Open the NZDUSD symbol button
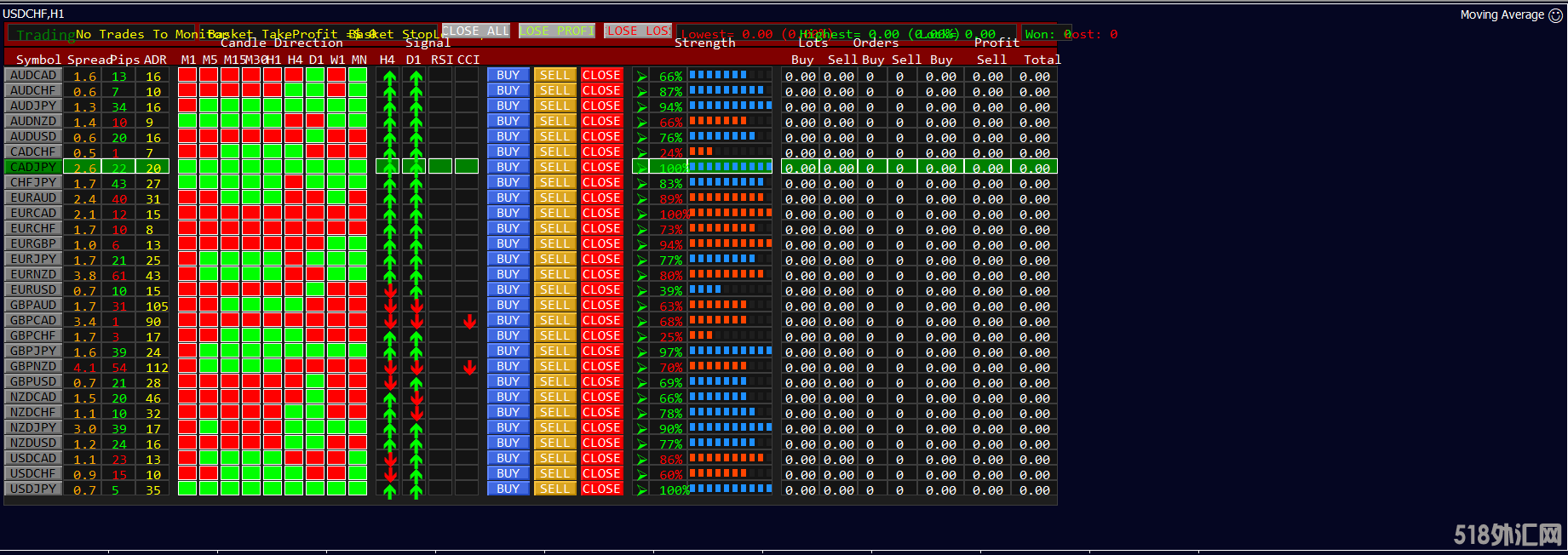The width and height of the screenshot is (1568, 555). (x=33, y=443)
